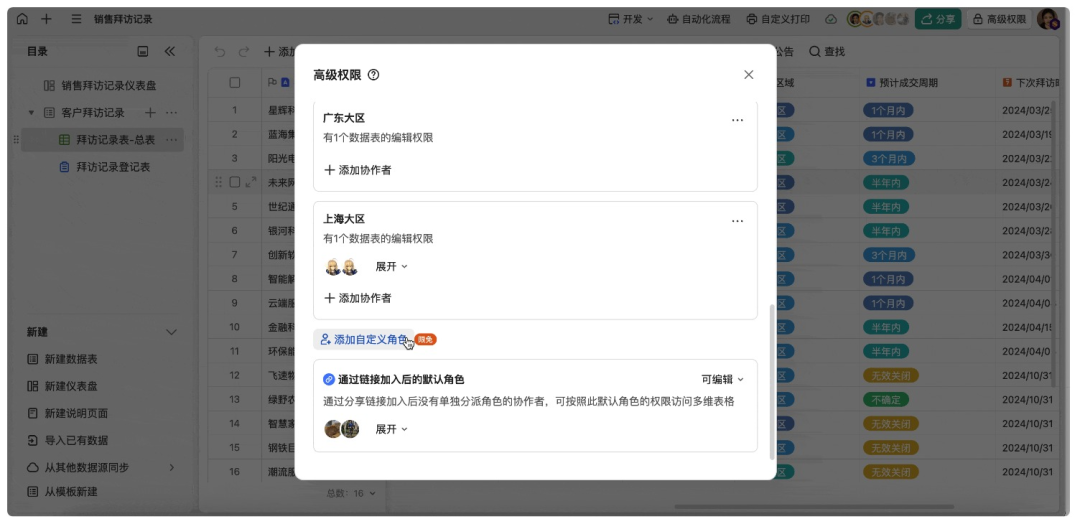The height and width of the screenshot is (524, 1080).
Task: Open more options for 上海大区 role
Action: pos(738,221)
